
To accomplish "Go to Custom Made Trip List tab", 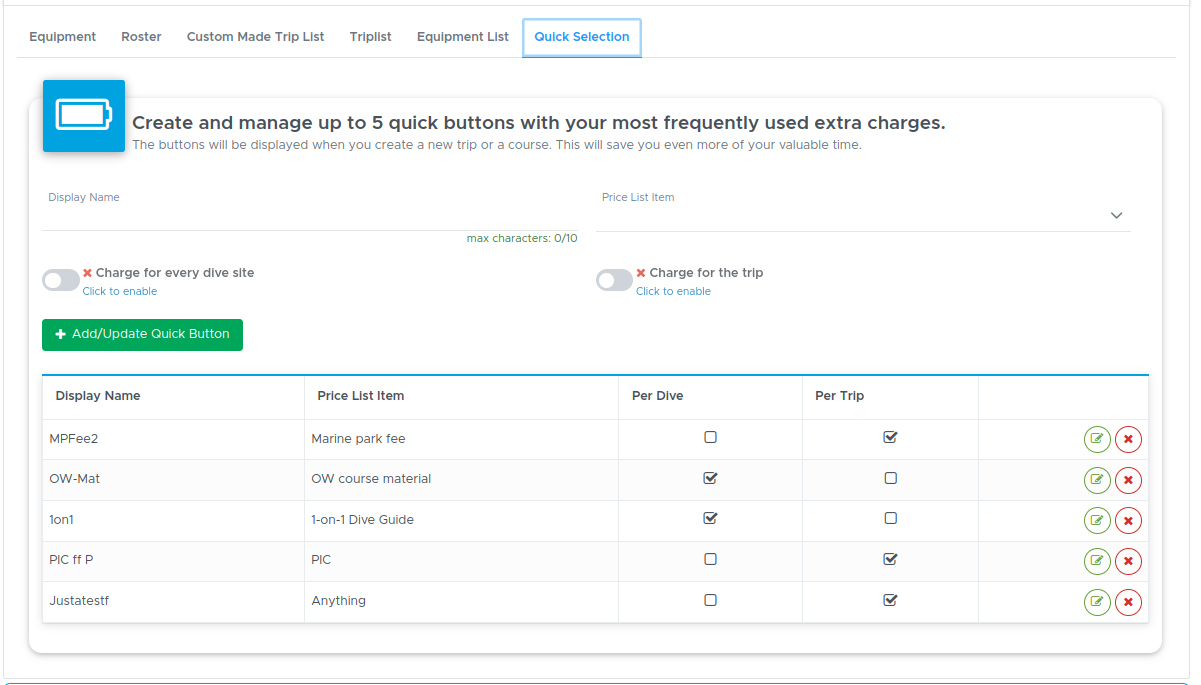I will [256, 37].
